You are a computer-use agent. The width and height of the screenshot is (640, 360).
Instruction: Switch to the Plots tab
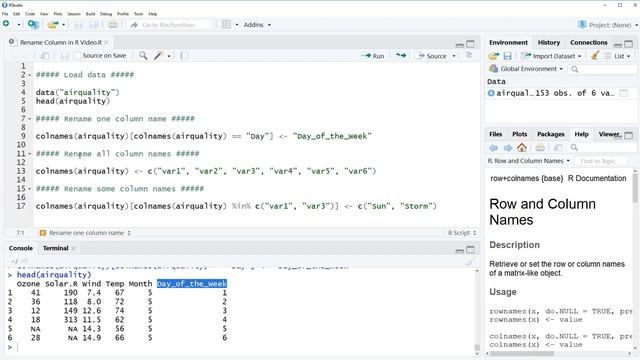point(520,134)
